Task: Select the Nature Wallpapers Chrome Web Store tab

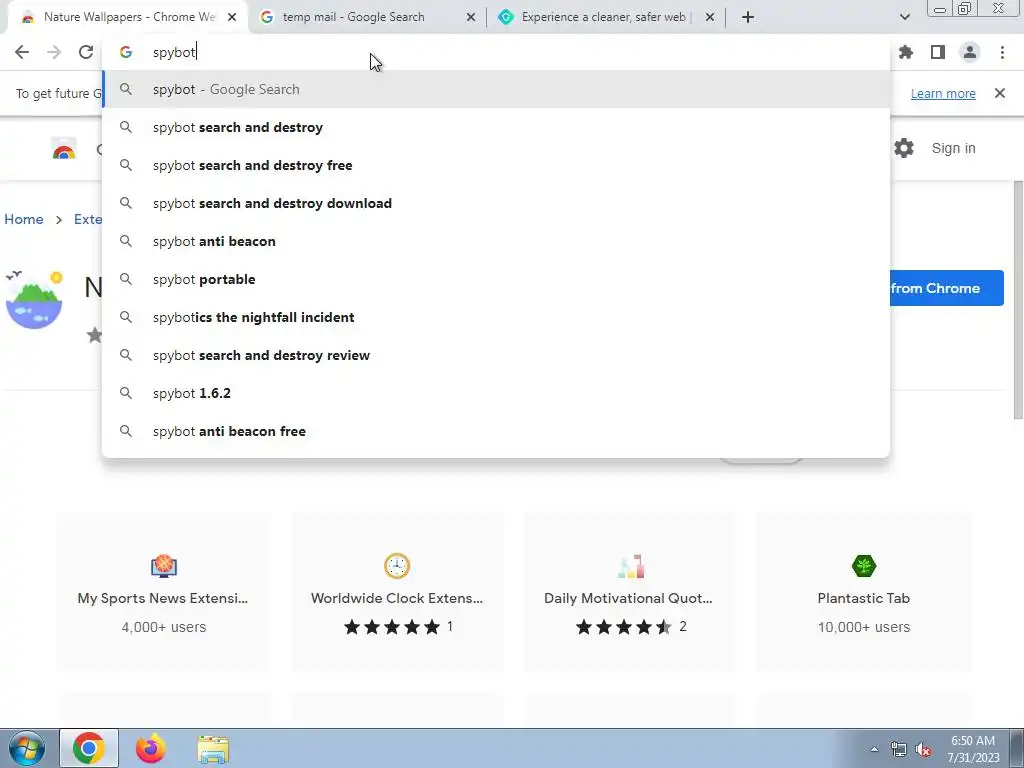Action: [128, 17]
